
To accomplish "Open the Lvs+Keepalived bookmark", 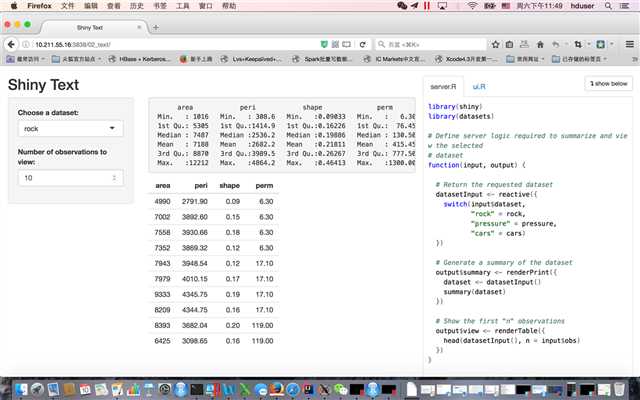I will click(251, 59).
